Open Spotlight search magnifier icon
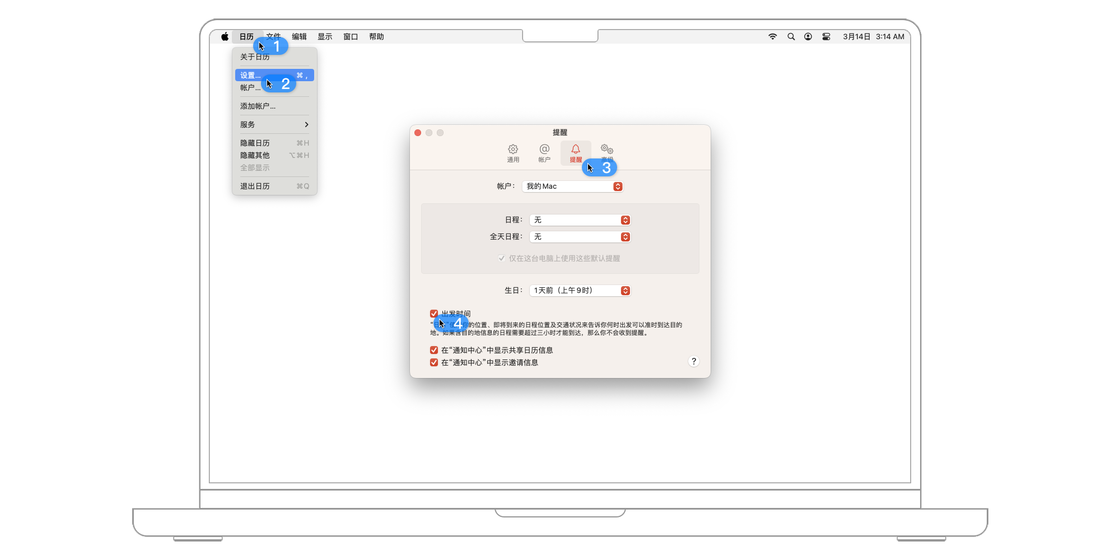Screen dimensions: 1120x560 791,36
